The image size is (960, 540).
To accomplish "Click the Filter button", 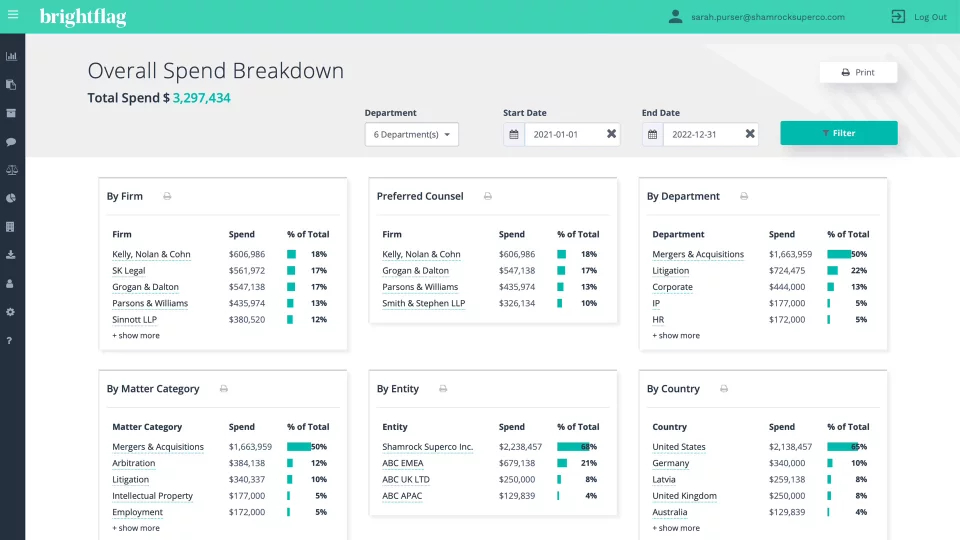I will pyautogui.click(x=839, y=133).
